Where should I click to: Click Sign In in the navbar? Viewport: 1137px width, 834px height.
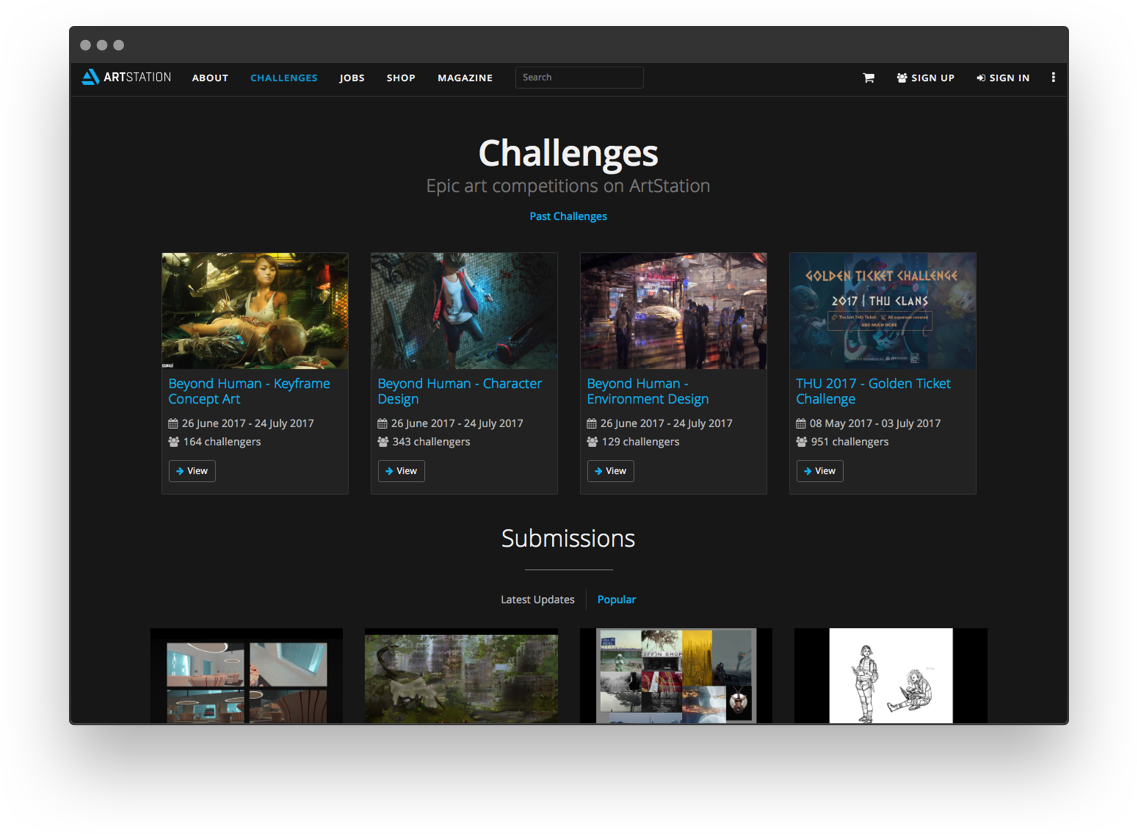[x=1003, y=78]
